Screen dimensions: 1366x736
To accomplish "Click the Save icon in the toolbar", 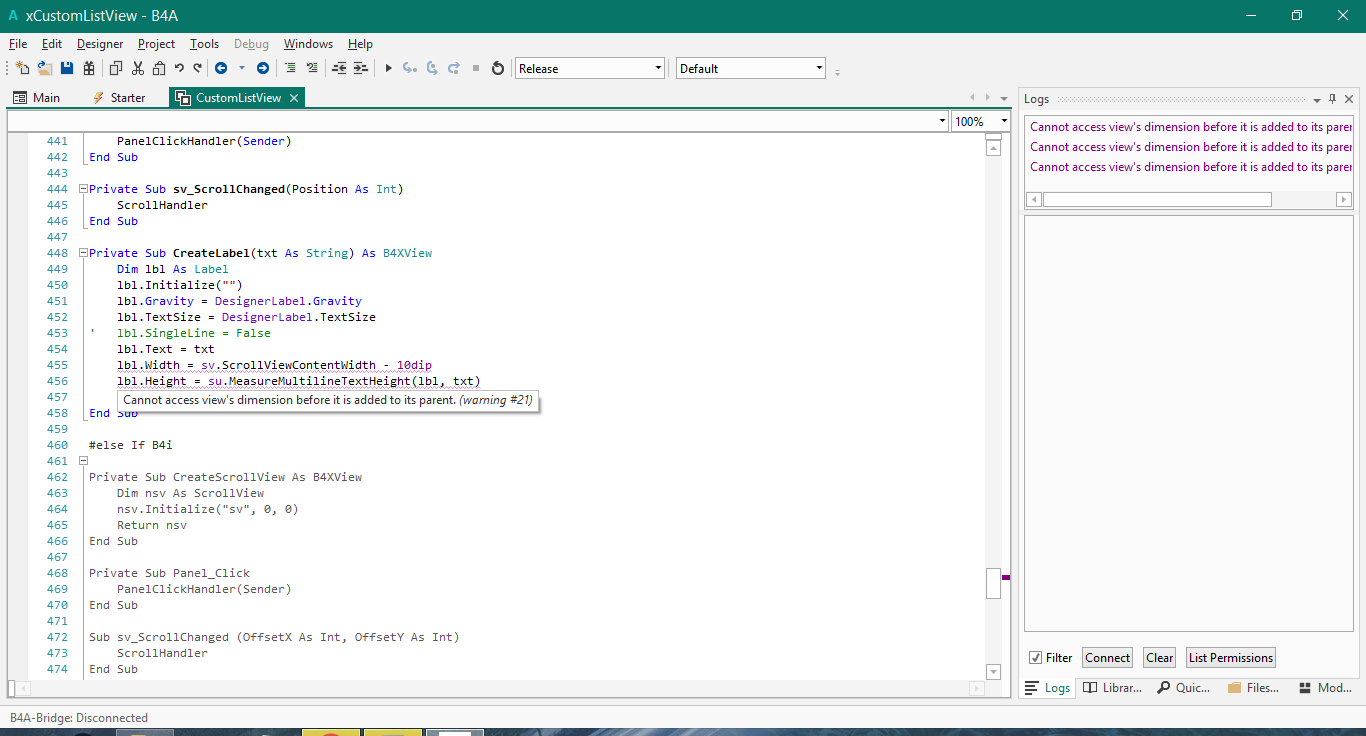I will point(67,68).
